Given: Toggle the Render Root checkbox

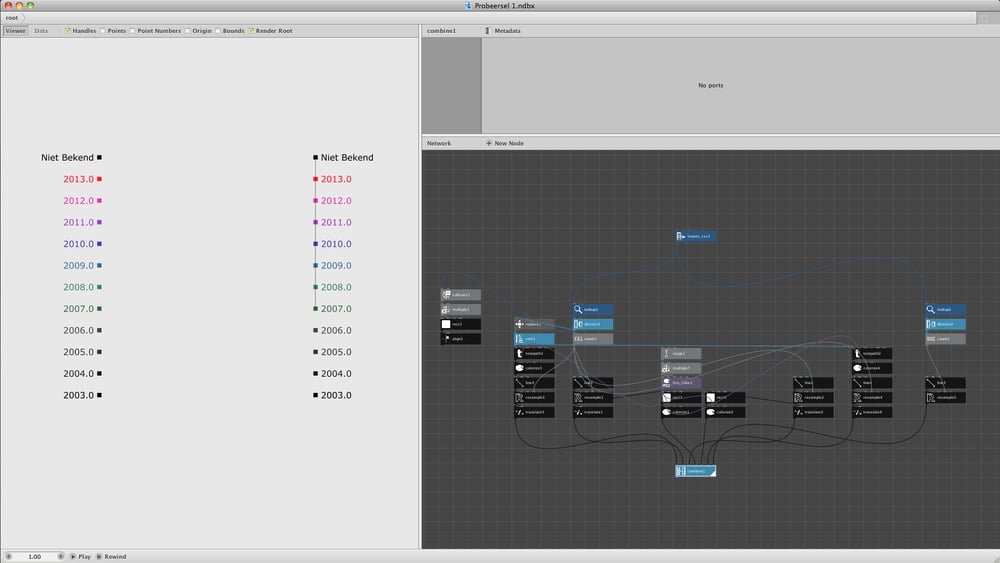Looking at the screenshot, I should tap(251, 31).
